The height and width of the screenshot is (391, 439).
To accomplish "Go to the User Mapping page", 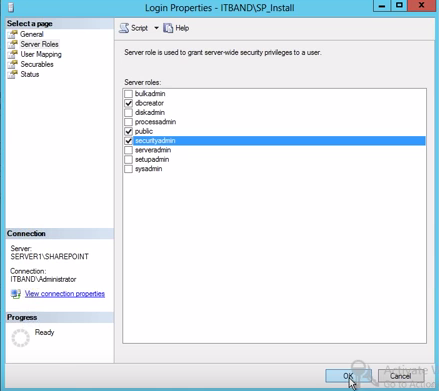I will [x=41, y=54].
